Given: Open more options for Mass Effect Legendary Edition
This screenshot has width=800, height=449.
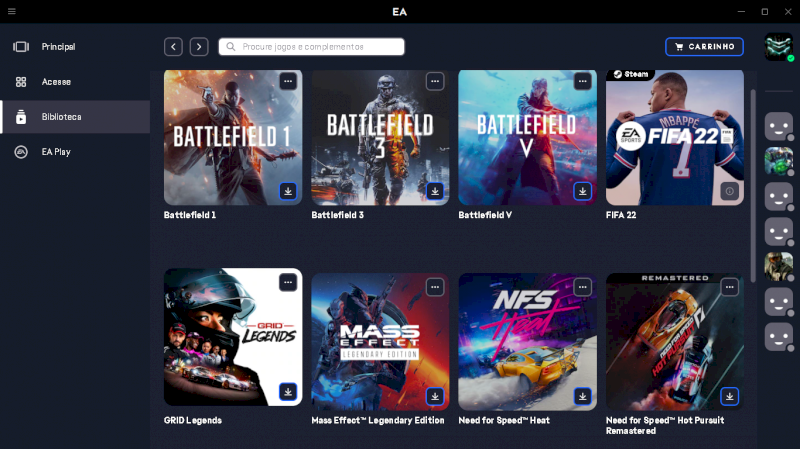Looking at the screenshot, I should 435,287.
